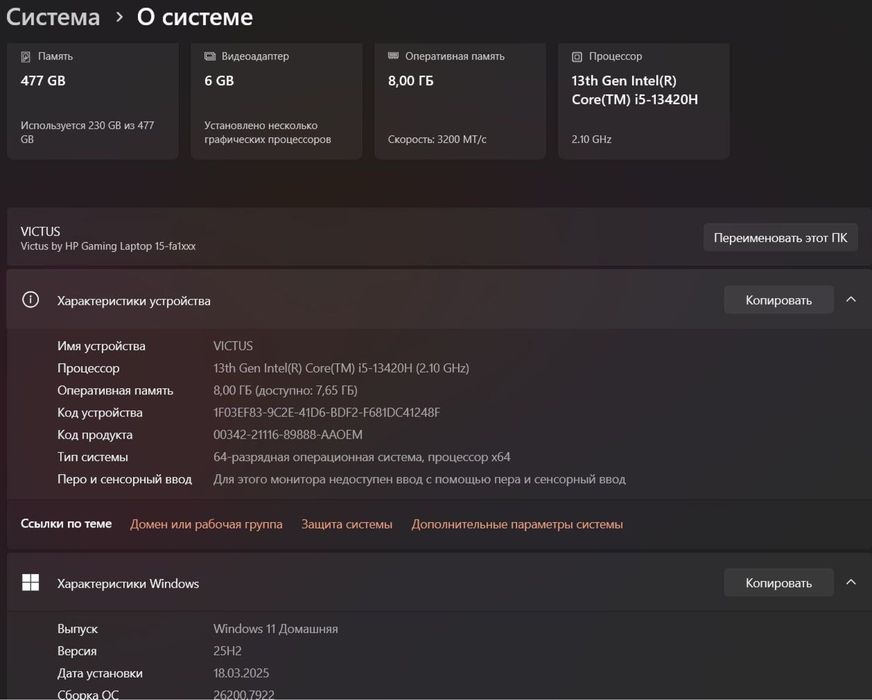Click the Оперативная память icon
The image size is (872, 700).
click(x=393, y=56)
